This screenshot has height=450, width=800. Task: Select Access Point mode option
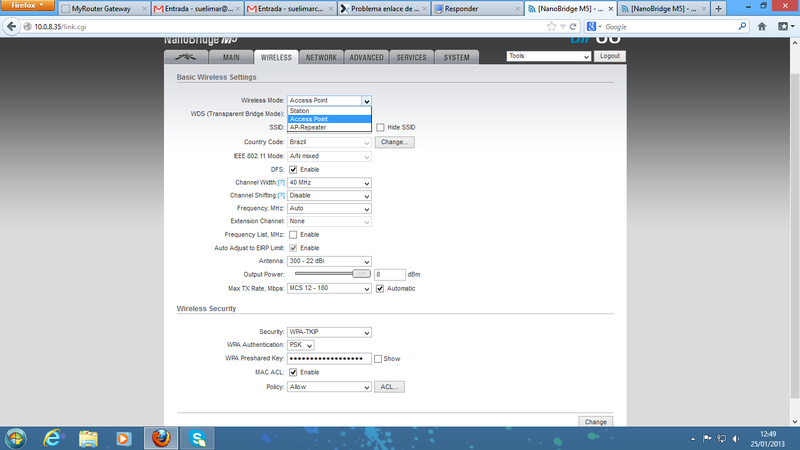click(329, 119)
